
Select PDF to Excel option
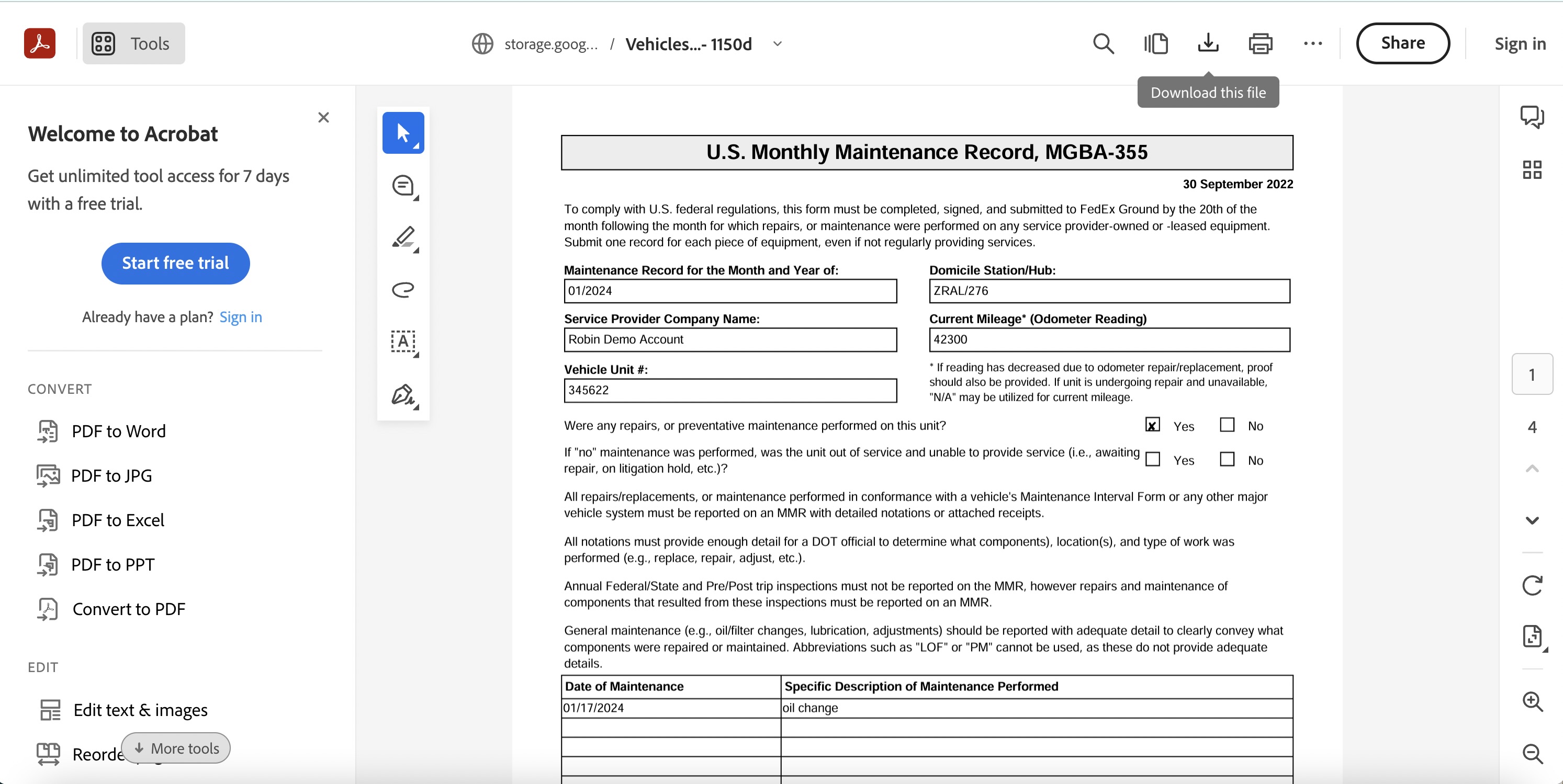click(118, 520)
